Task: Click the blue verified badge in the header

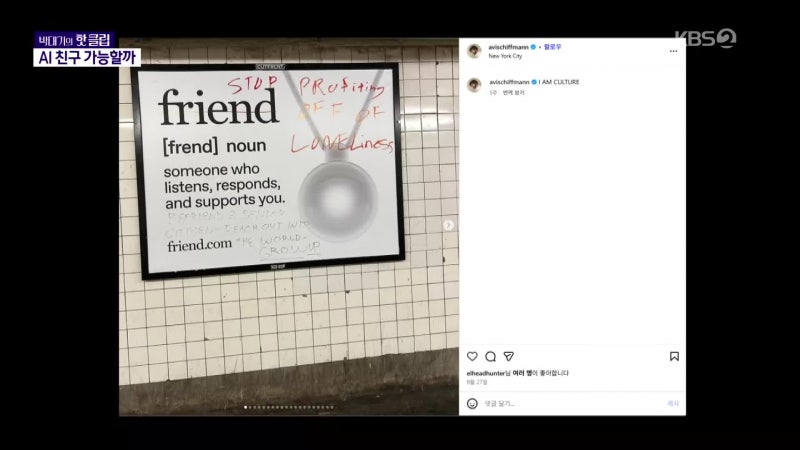Action: pyautogui.click(x=533, y=47)
